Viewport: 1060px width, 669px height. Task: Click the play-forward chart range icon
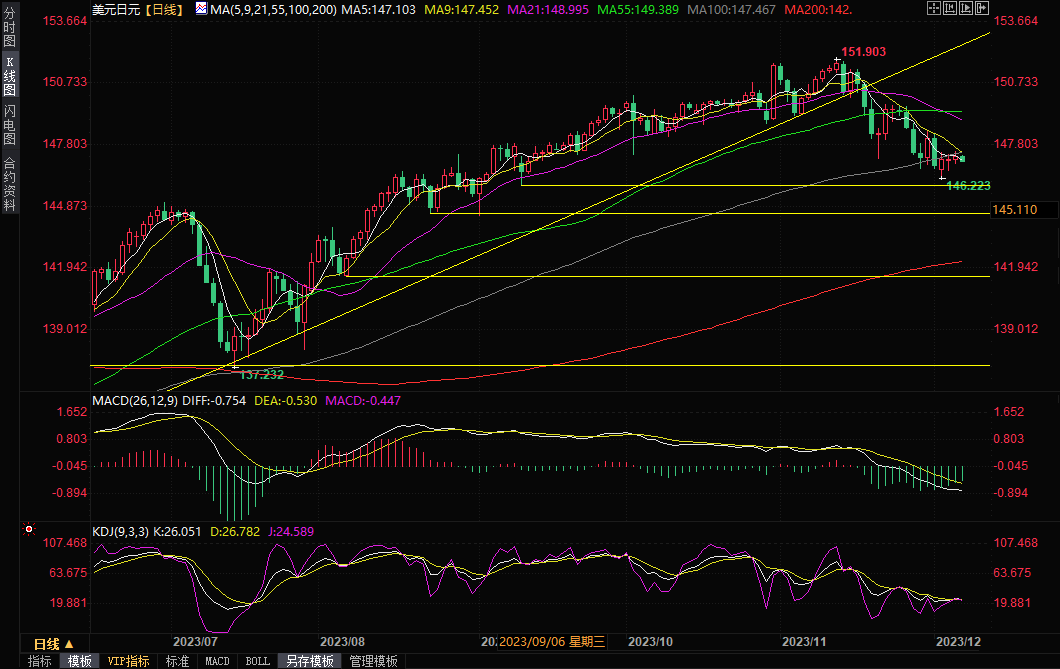tap(966, 8)
